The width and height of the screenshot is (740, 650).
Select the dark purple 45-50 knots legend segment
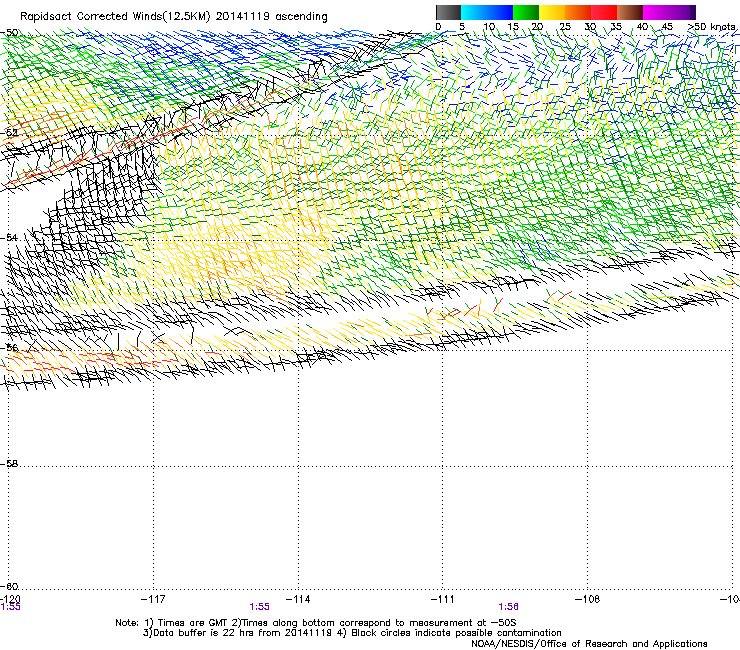[682, 12]
